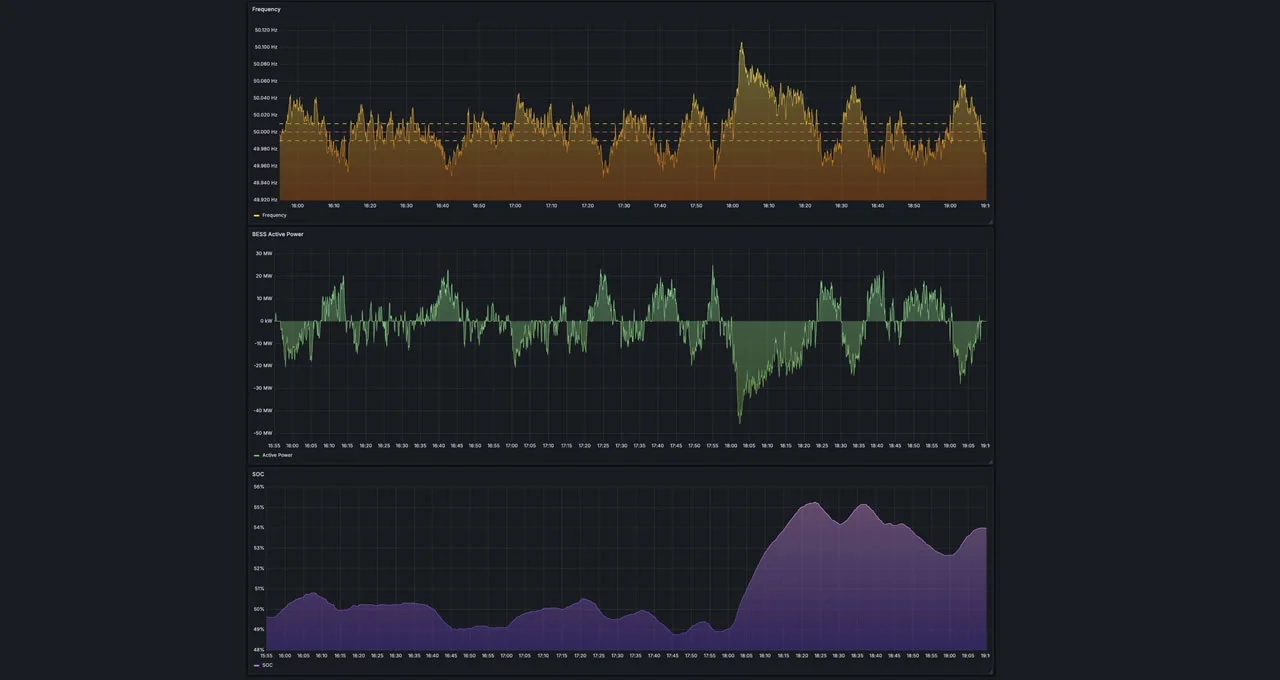The image size is (1280, 680).
Task: Click the 18:00 tick on the Frequency chart
Action: coord(733,206)
